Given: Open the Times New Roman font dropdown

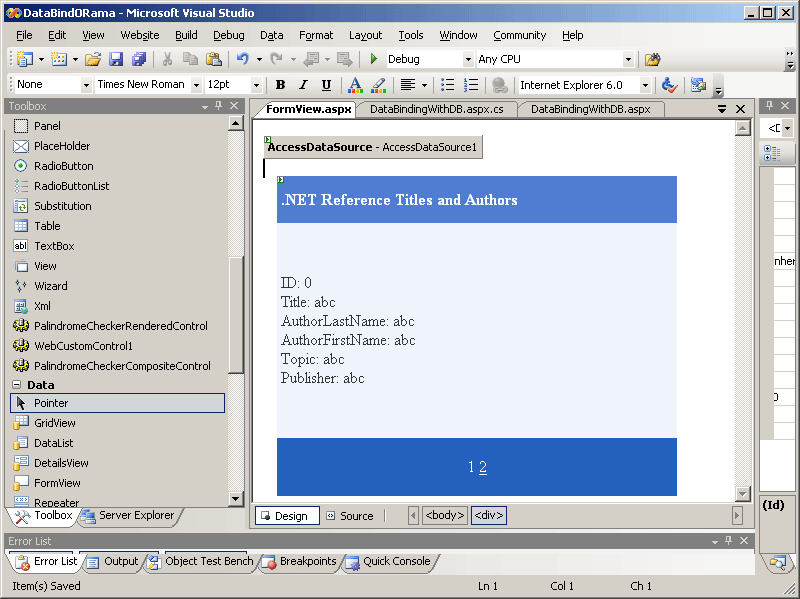Looking at the screenshot, I should click(195, 85).
